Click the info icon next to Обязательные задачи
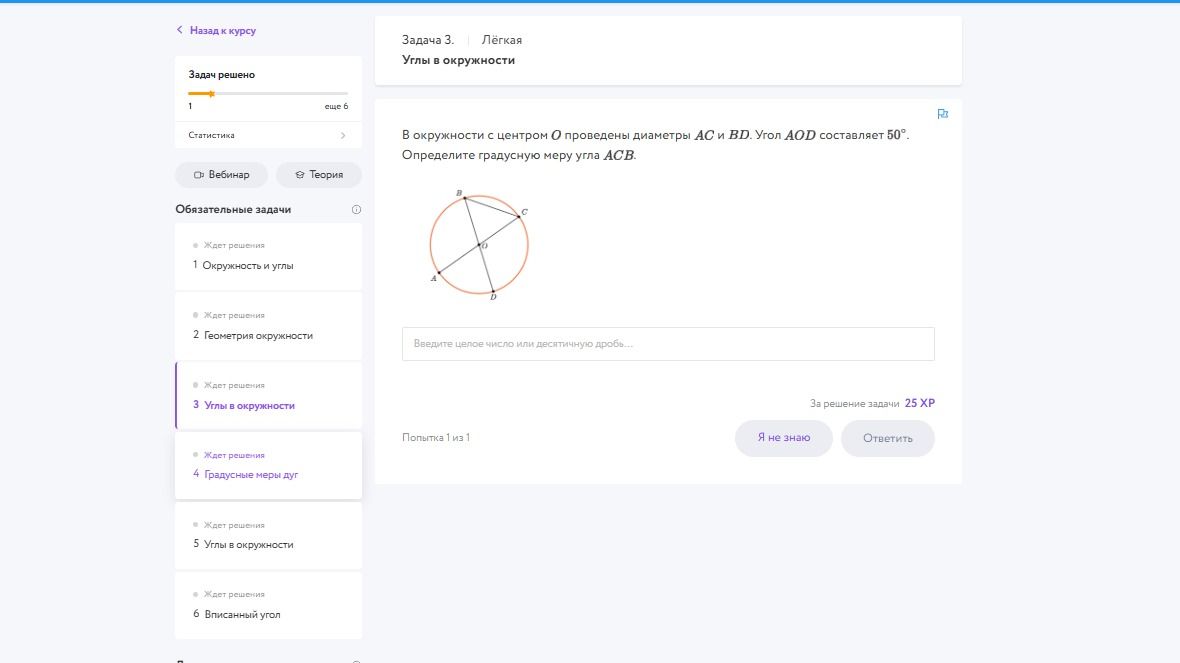 [356, 210]
